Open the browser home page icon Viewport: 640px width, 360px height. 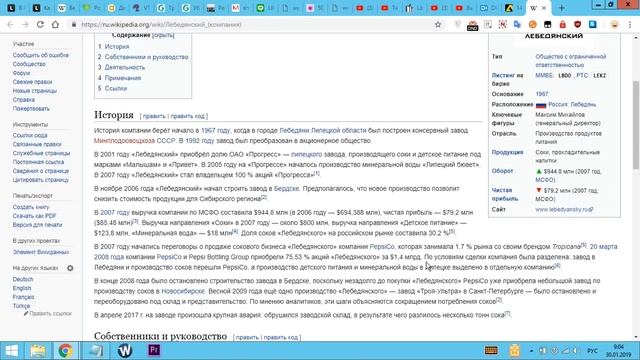point(55,24)
